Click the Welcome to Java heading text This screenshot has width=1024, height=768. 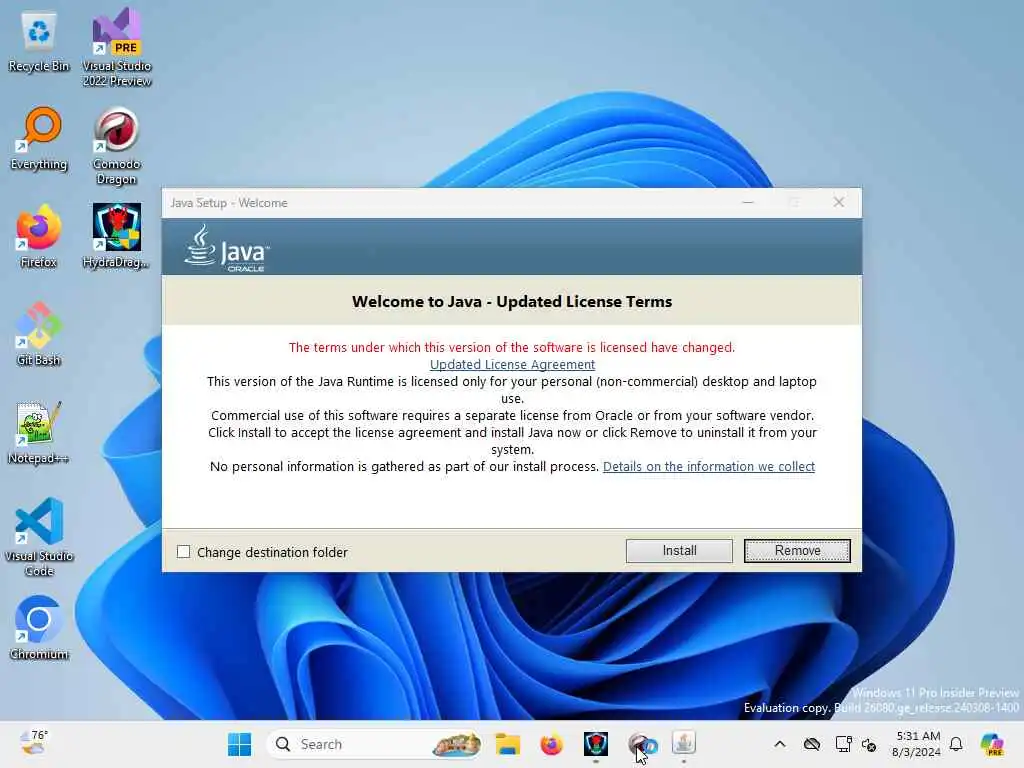click(512, 302)
